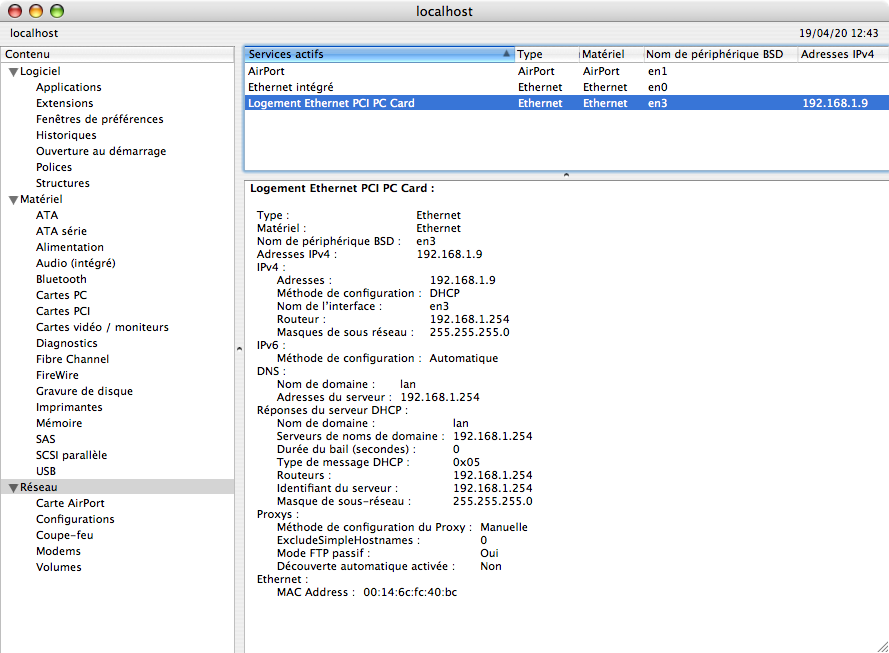Select Configurations under Réseau
The height and width of the screenshot is (653, 889).
click(75, 519)
